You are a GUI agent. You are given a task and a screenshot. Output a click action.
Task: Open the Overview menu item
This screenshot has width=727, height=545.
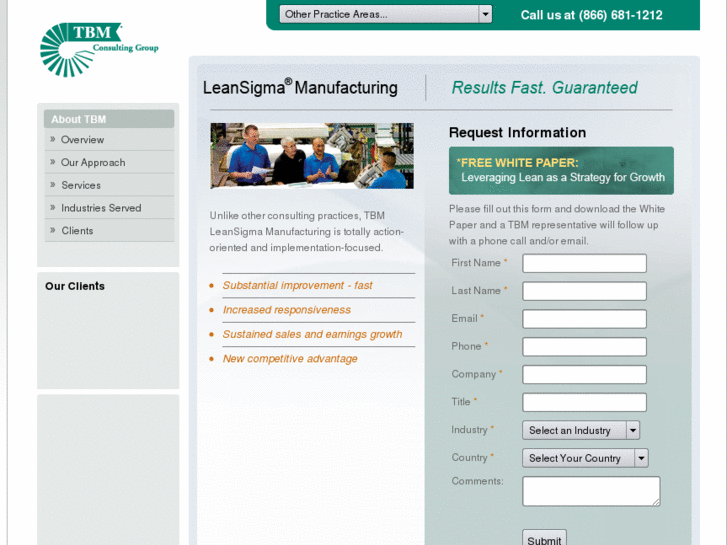pos(83,140)
